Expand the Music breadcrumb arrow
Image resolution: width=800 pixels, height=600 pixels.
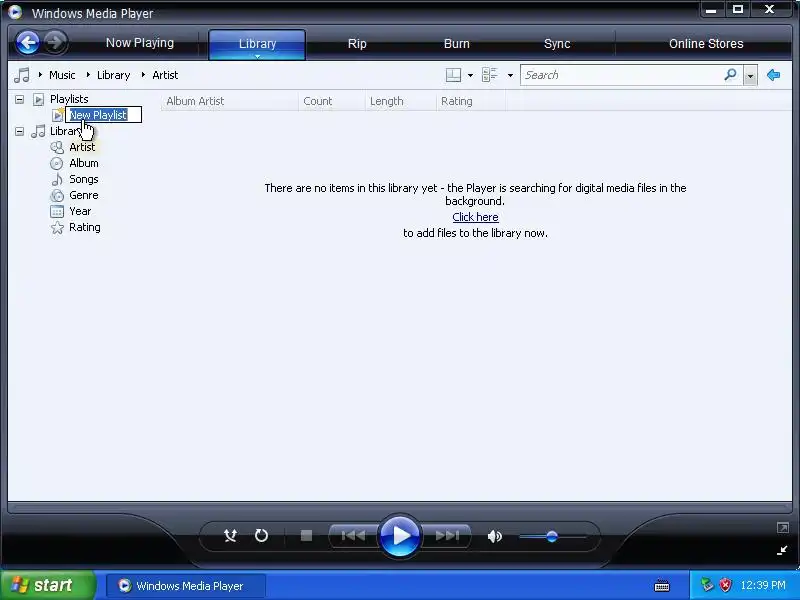point(40,75)
